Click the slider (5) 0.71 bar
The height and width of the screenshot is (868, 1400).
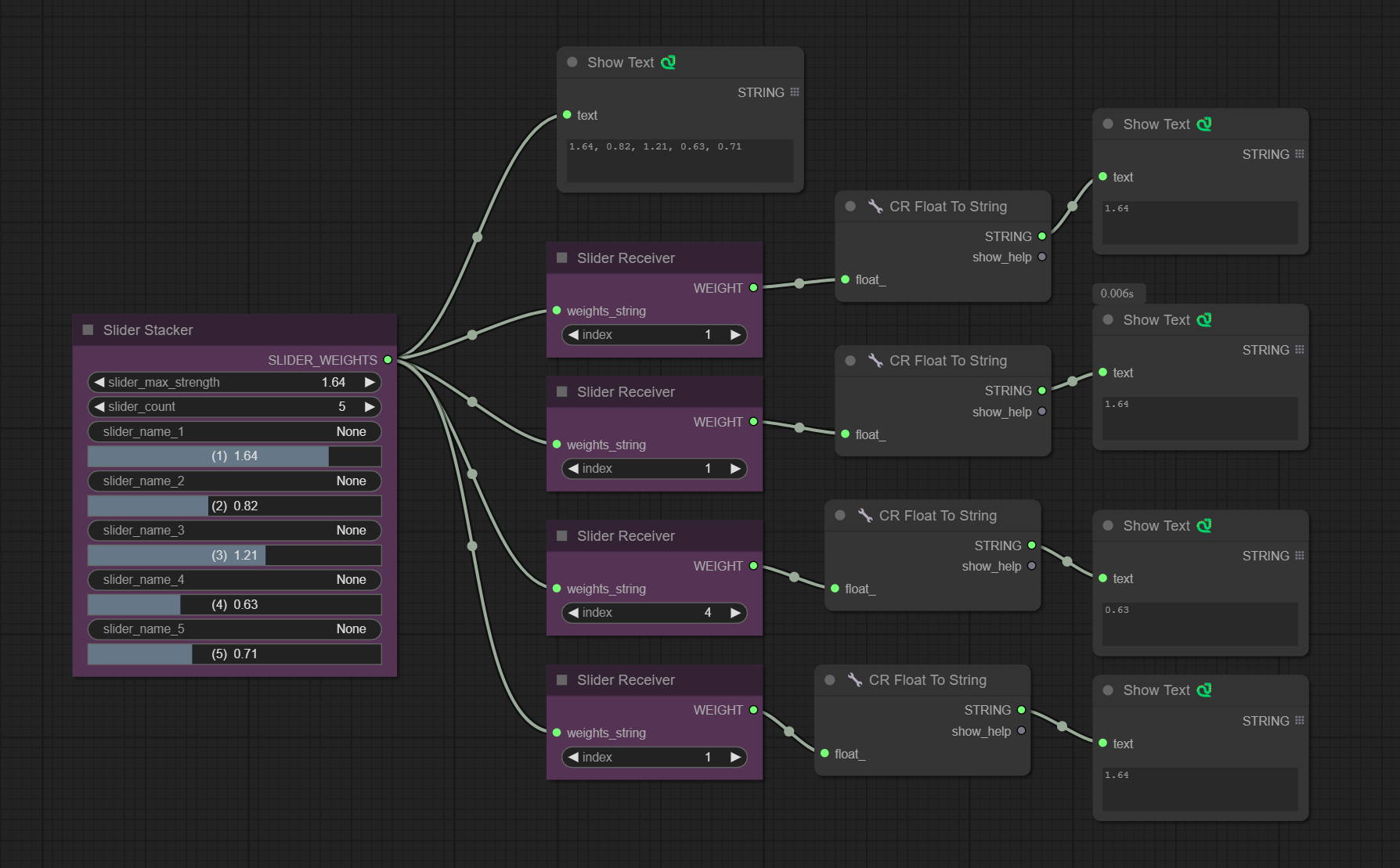(x=235, y=654)
